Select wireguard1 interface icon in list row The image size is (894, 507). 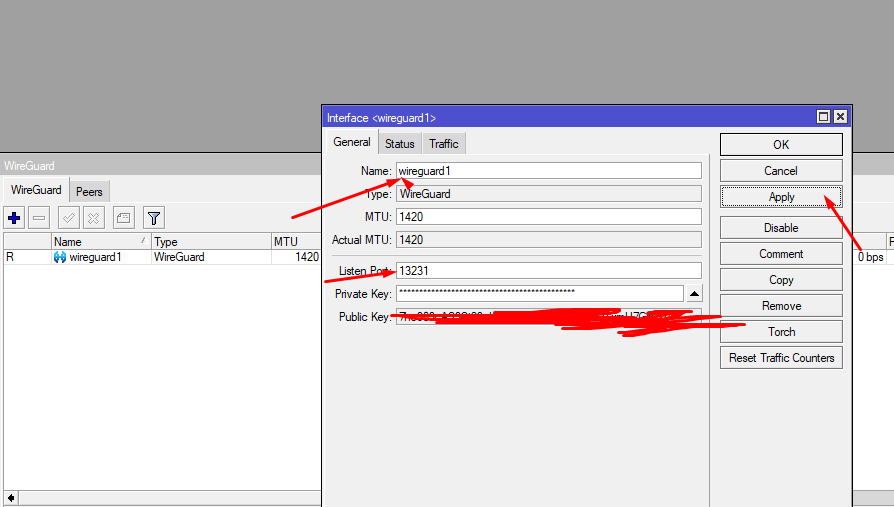(x=60, y=257)
